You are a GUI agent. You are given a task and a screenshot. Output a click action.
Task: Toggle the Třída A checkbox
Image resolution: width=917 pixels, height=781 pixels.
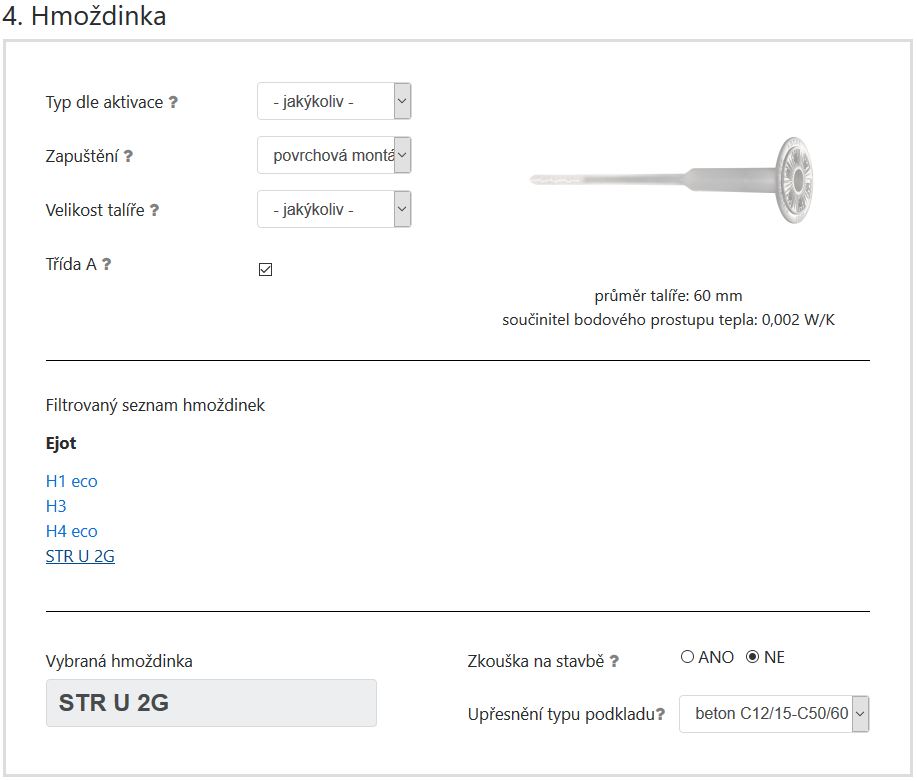266,269
